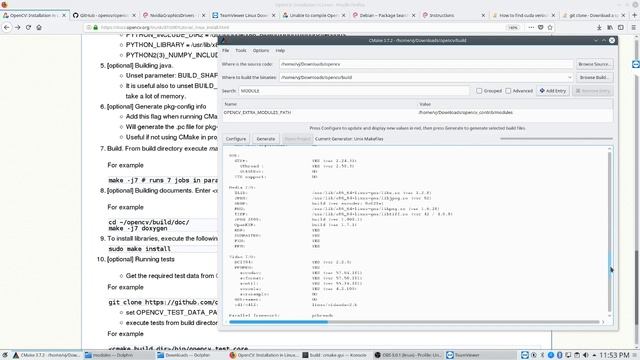
Task: Enable the Grouped checkbox
Action: (x=479, y=91)
